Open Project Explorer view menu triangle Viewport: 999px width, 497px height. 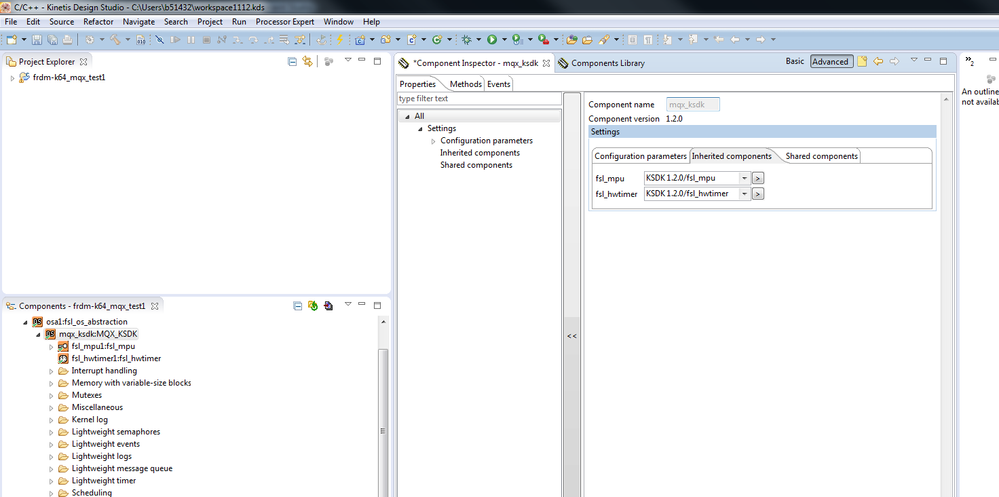pyautogui.click(x=348, y=60)
